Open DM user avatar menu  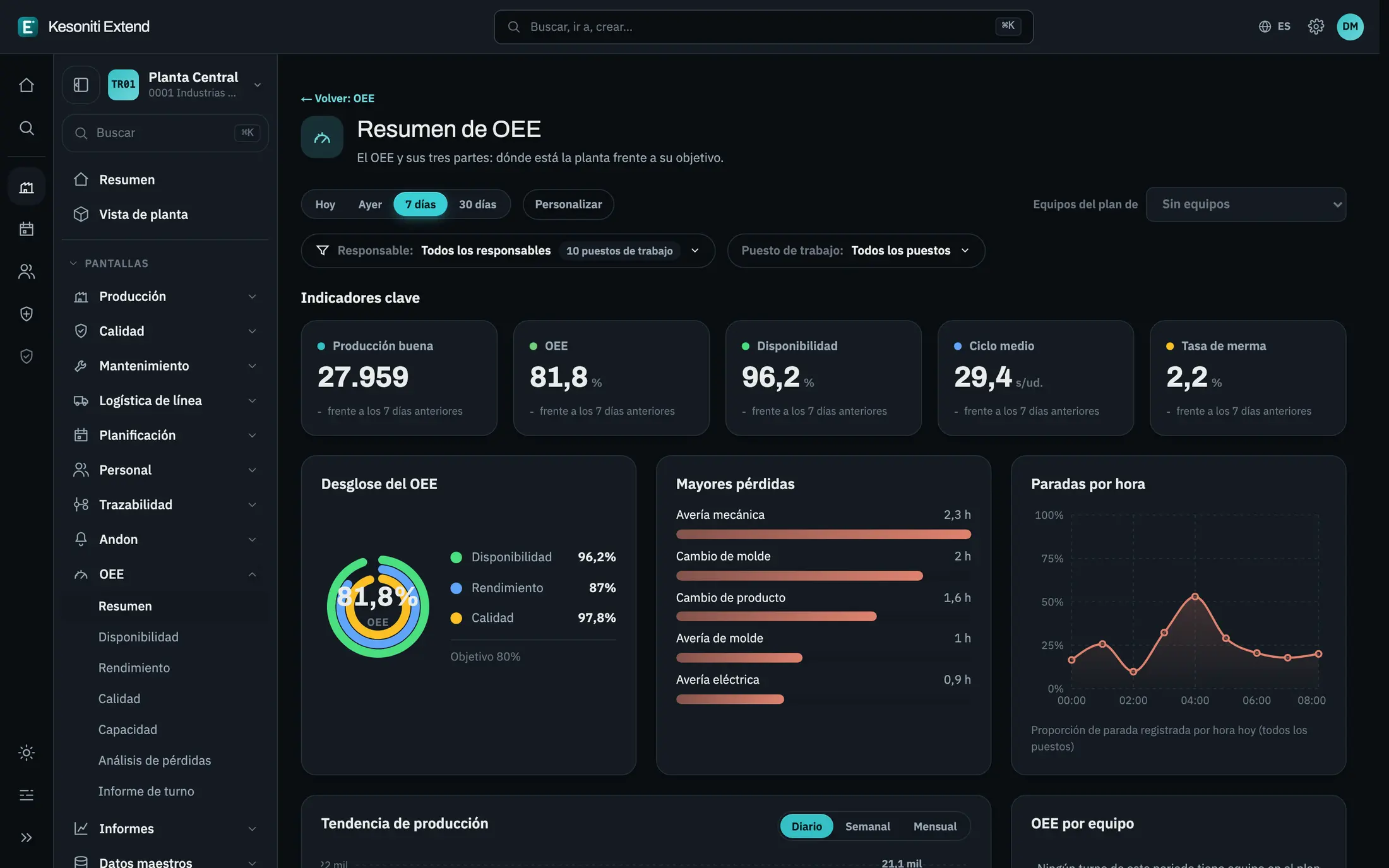[1350, 27]
